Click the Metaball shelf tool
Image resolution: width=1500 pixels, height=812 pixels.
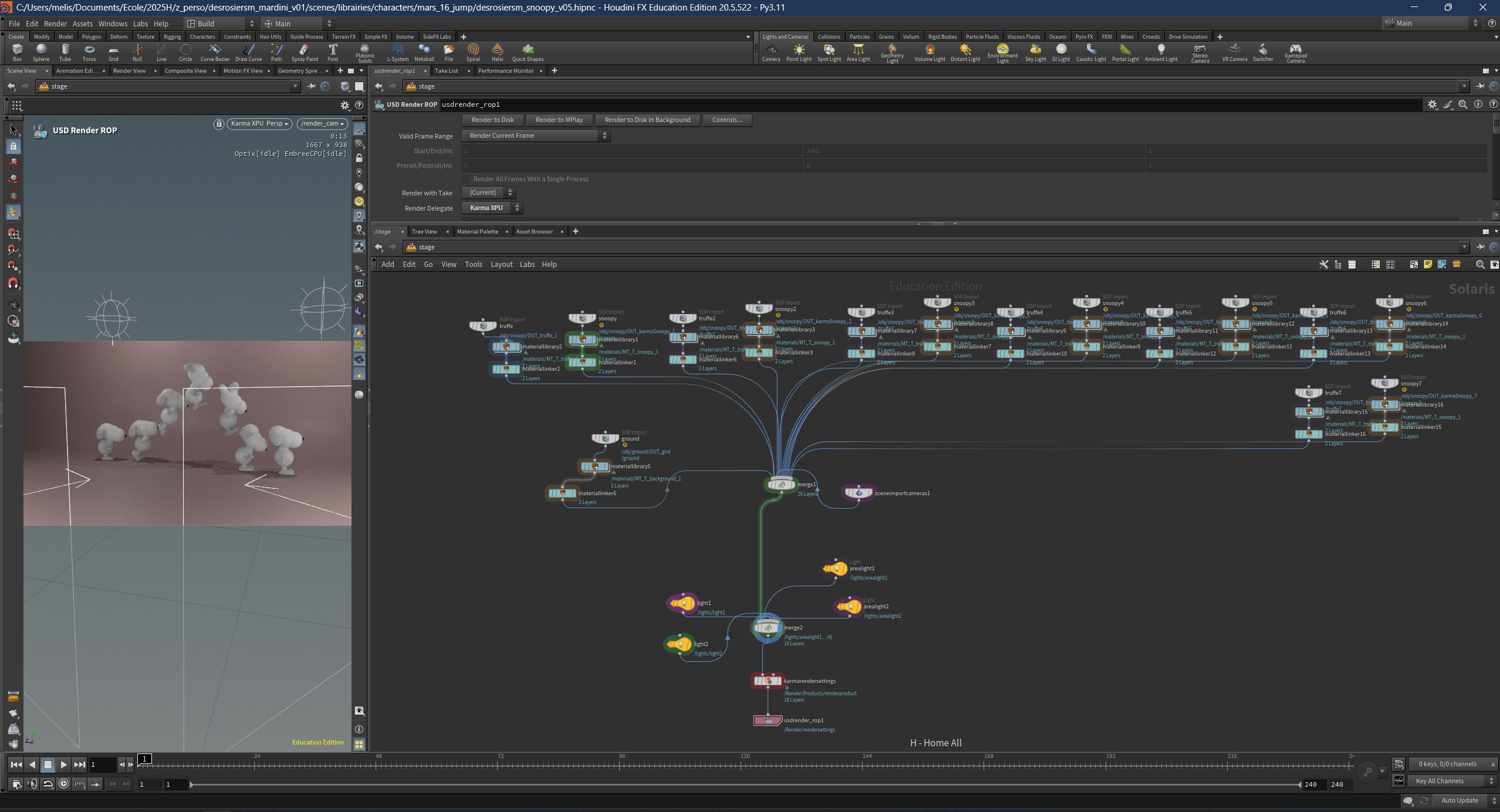point(424,52)
